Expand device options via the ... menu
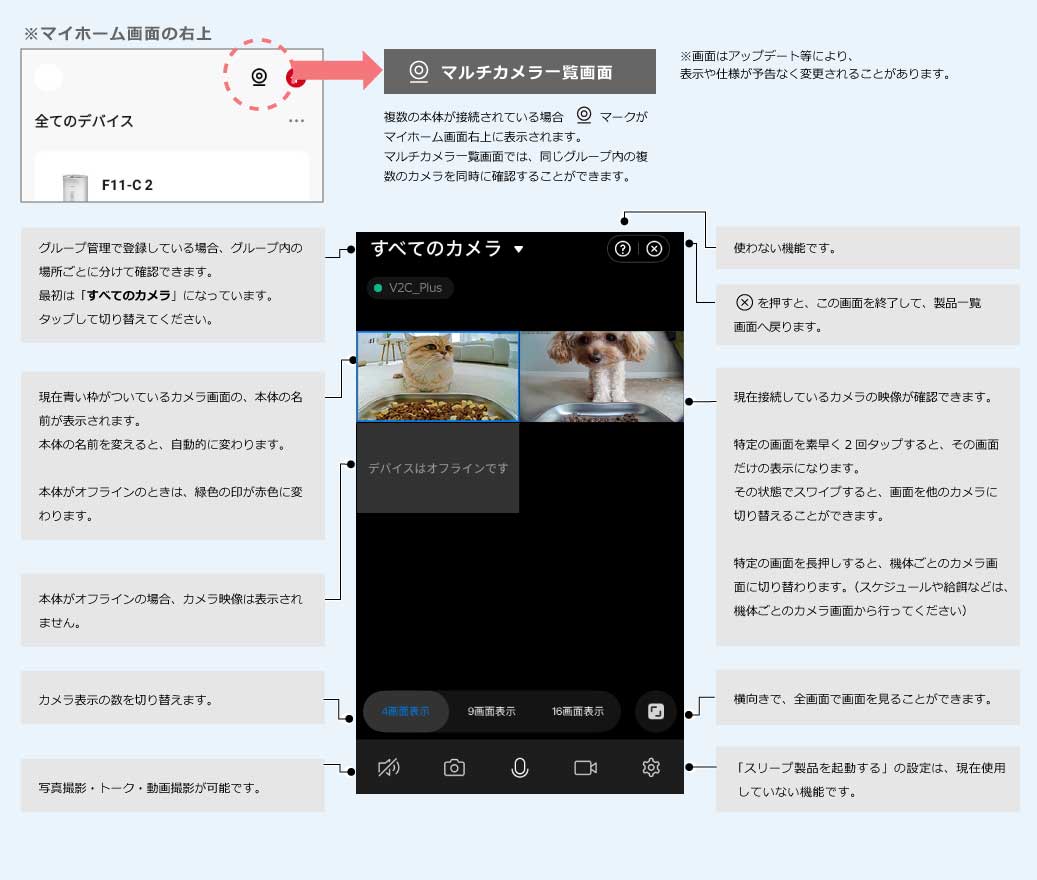 (x=296, y=122)
